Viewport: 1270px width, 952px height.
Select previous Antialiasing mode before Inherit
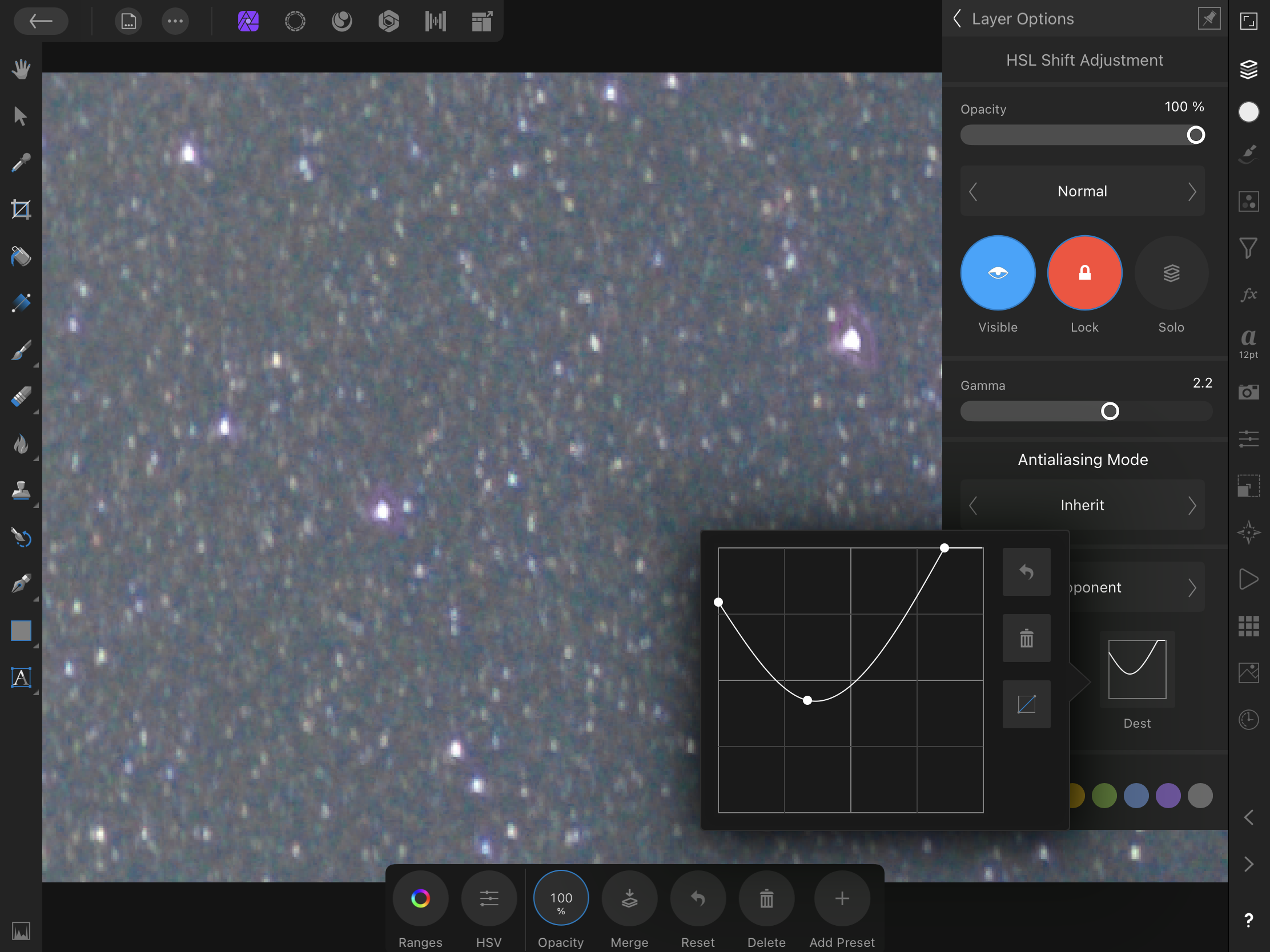click(973, 505)
